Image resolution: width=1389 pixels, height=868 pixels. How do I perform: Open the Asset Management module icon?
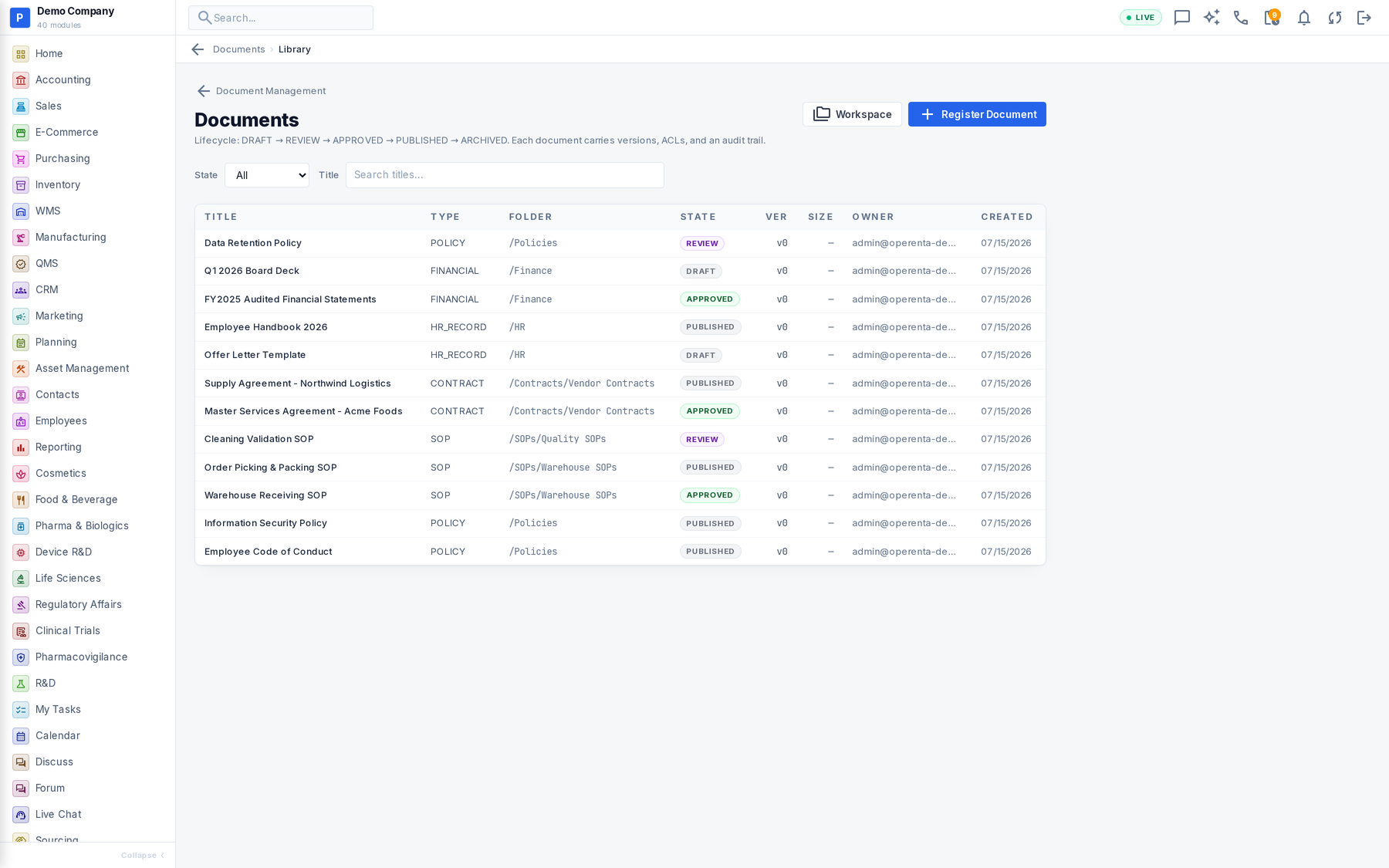coord(21,369)
